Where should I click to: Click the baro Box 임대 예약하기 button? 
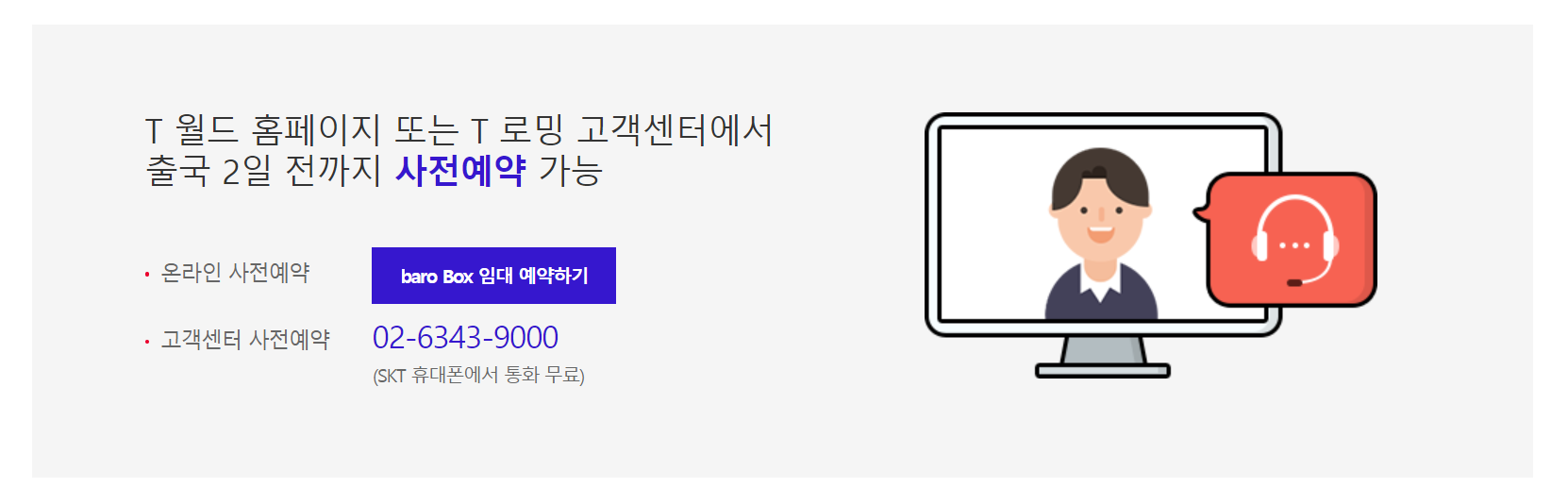click(493, 276)
